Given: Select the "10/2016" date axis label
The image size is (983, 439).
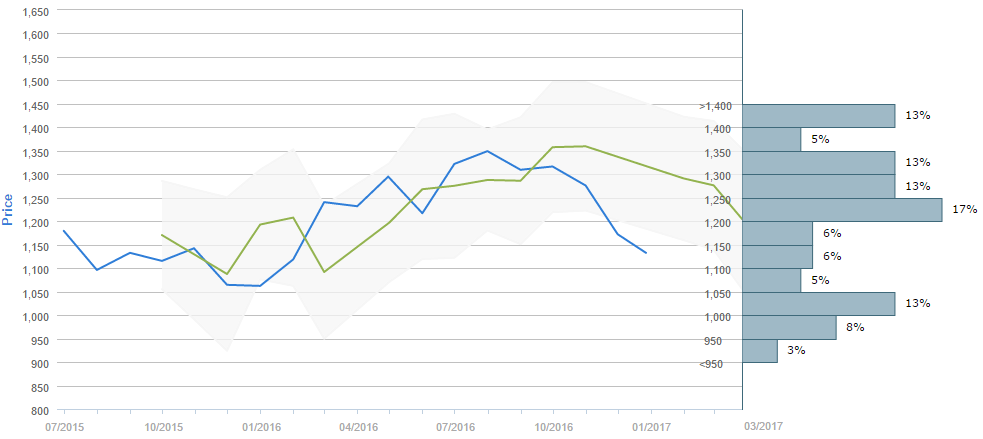Looking at the screenshot, I should coord(553,425).
